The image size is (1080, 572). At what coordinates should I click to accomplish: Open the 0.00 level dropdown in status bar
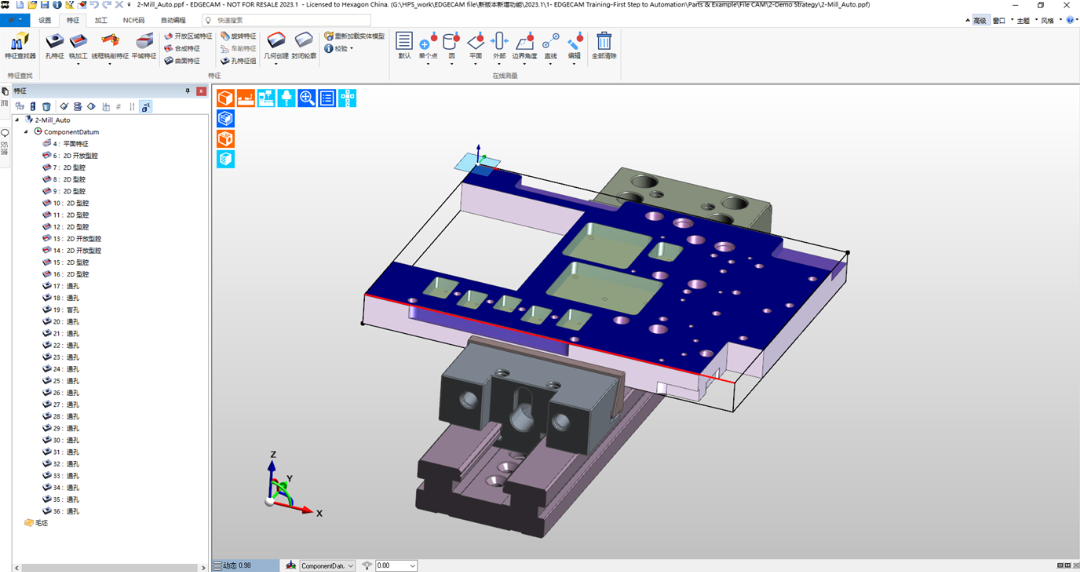413,566
